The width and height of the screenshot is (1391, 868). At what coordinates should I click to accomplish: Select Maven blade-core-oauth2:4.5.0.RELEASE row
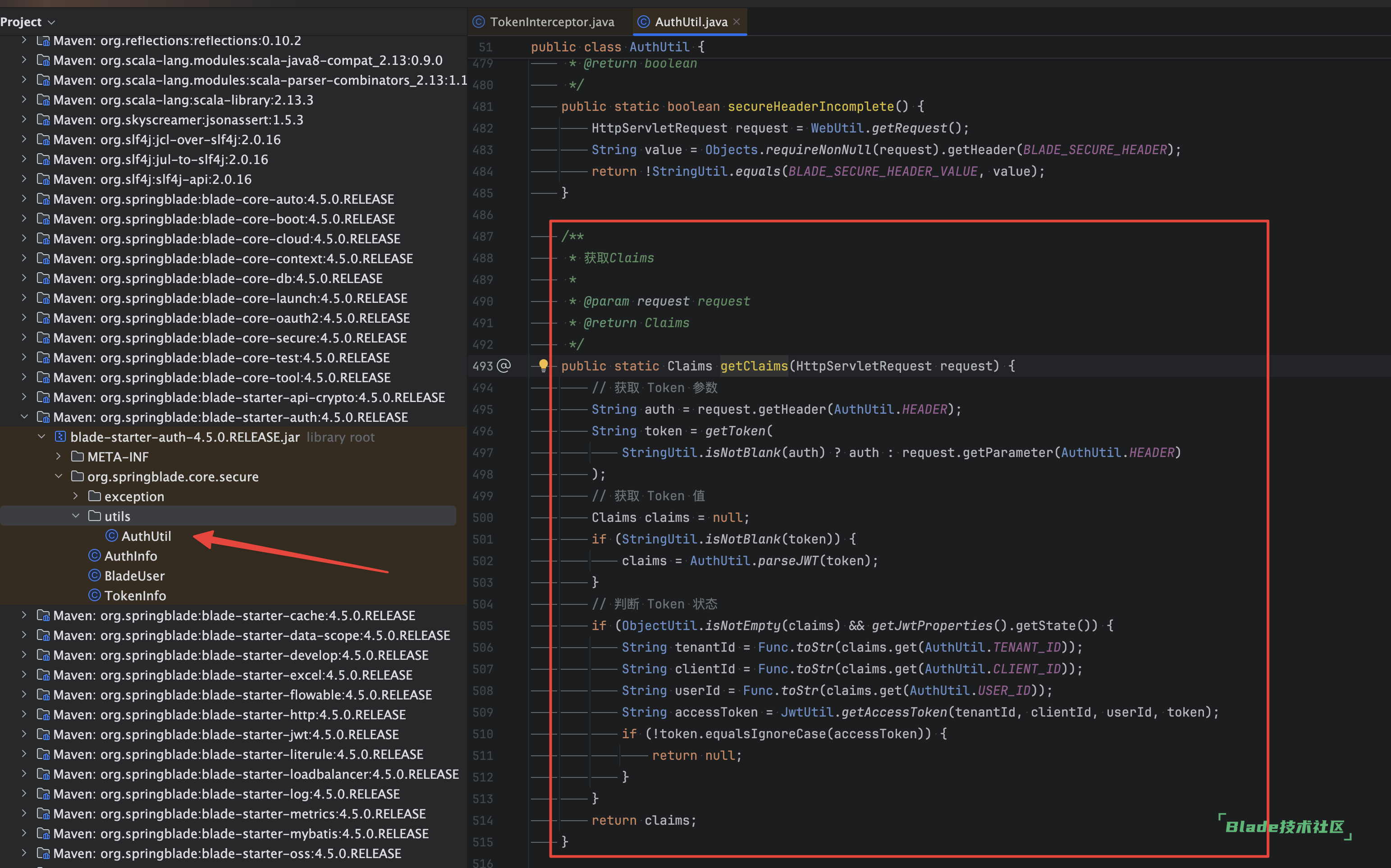click(233, 317)
